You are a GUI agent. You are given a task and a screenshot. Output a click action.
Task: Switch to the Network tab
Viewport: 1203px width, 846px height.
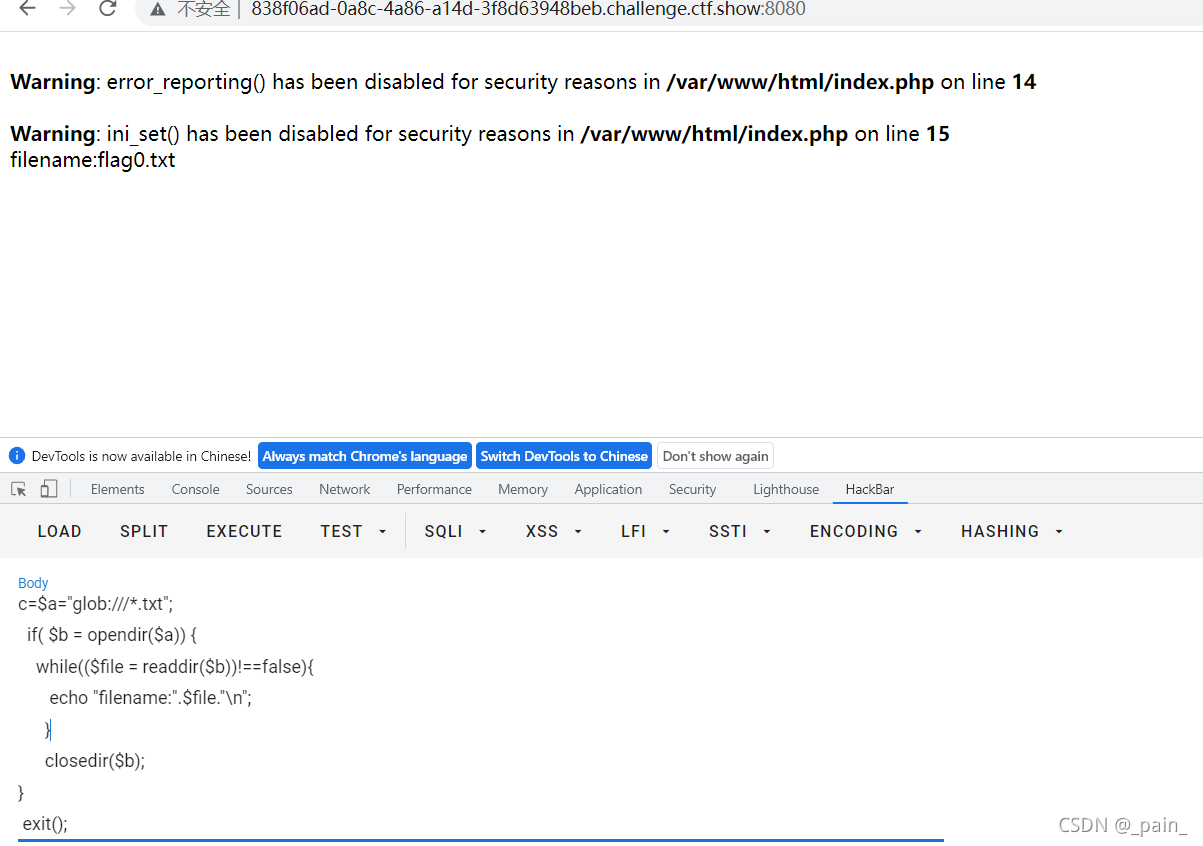[345, 489]
